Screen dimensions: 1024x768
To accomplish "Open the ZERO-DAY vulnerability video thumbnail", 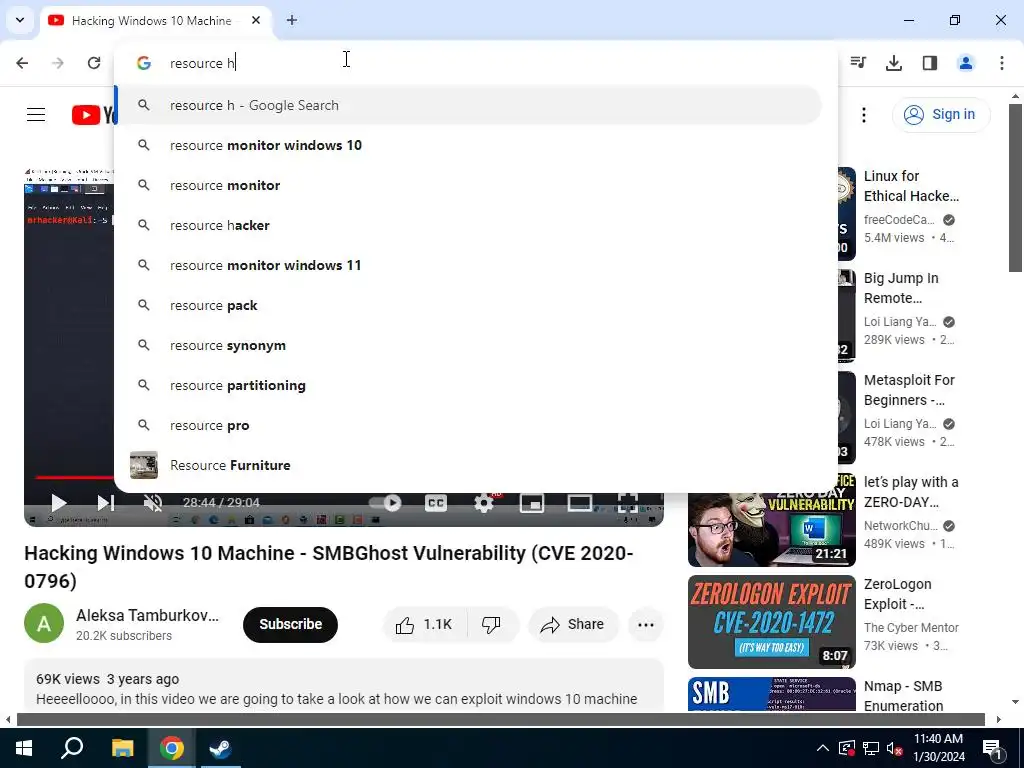I will [x=771, y=520].
